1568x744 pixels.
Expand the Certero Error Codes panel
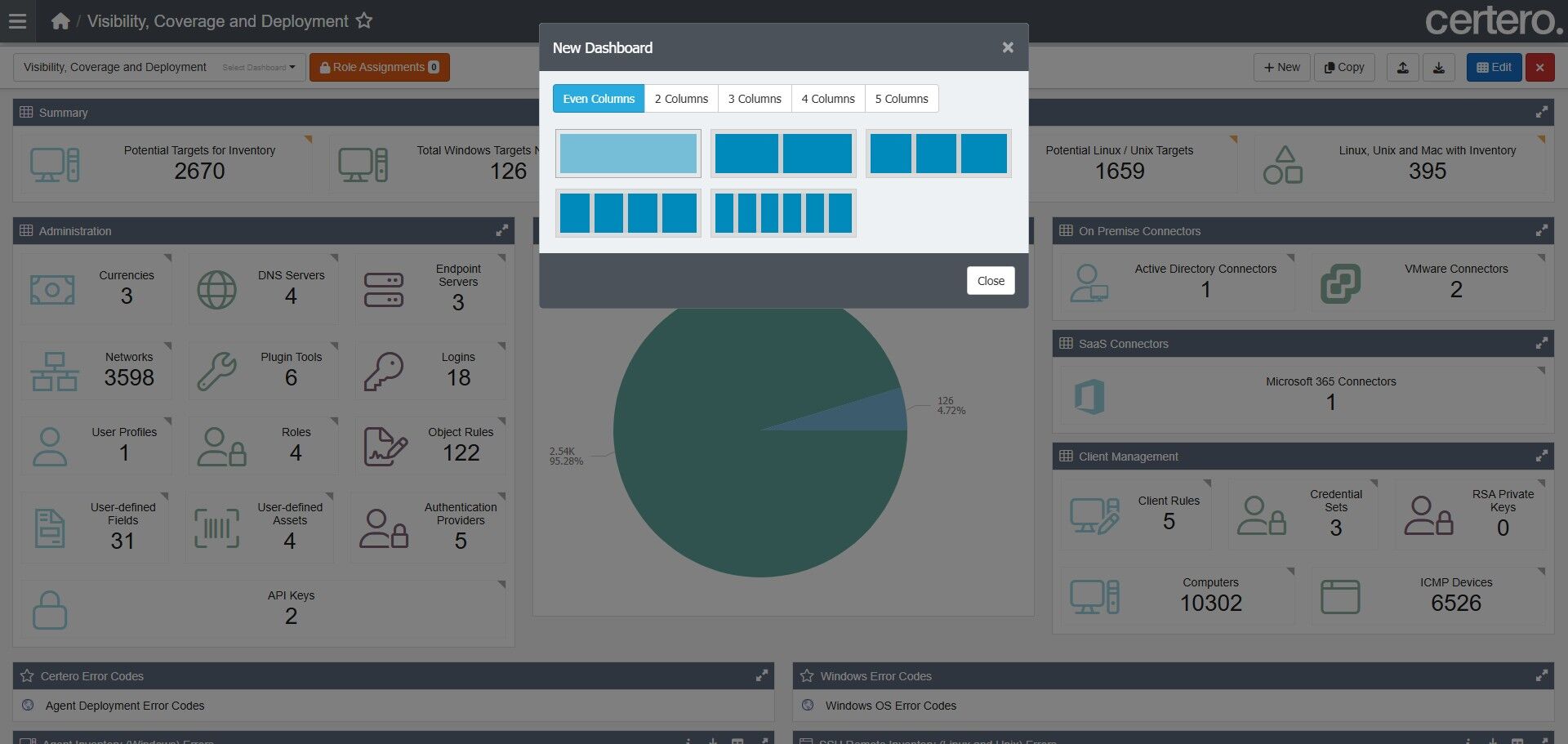(761, 676)
